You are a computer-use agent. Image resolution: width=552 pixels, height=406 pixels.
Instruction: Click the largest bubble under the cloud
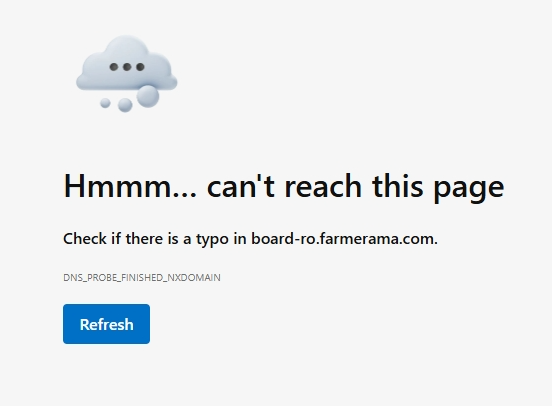[148, 96]
